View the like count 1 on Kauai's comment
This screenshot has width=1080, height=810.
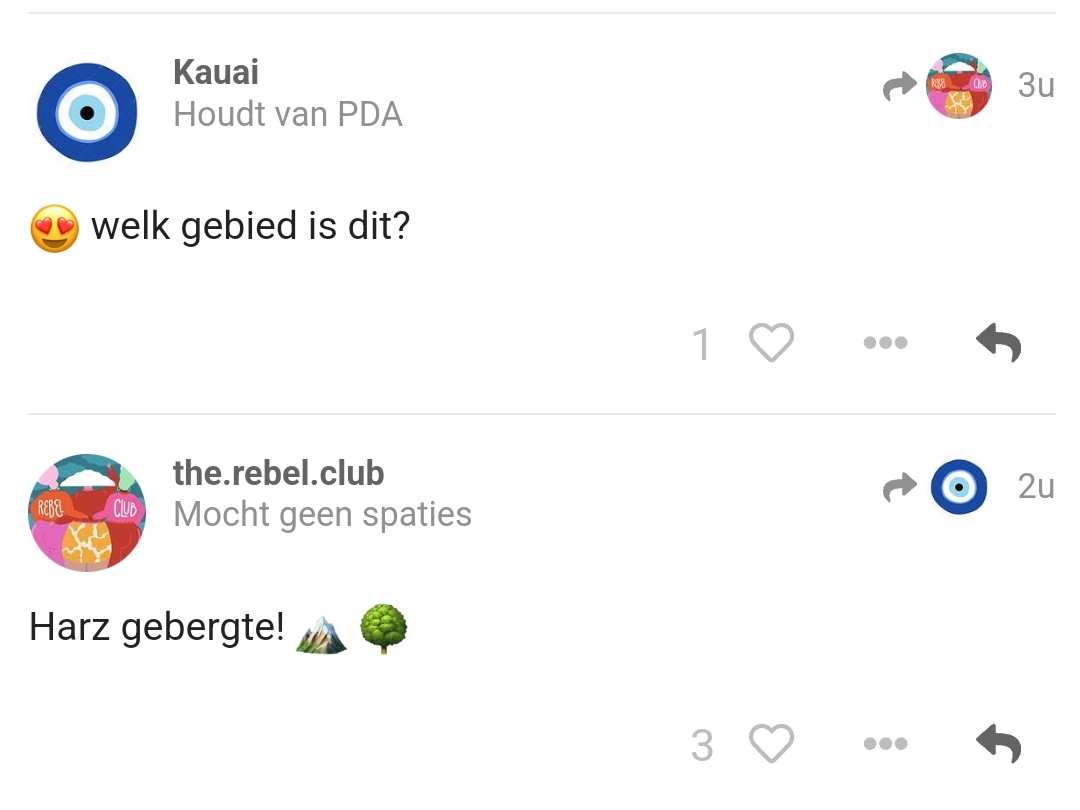701,344
